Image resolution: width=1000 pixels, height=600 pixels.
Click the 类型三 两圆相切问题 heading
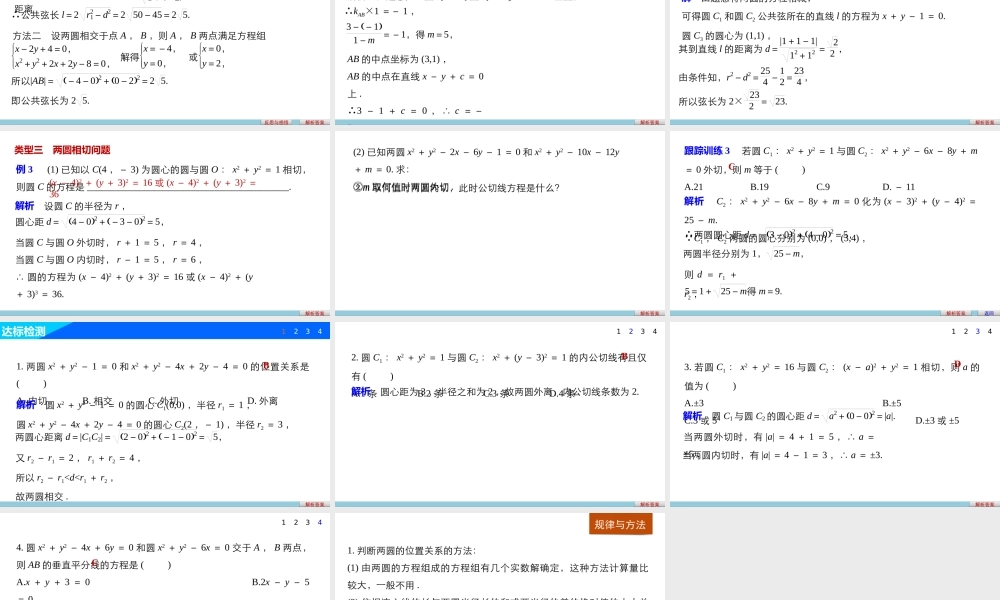tap(62, 150)
